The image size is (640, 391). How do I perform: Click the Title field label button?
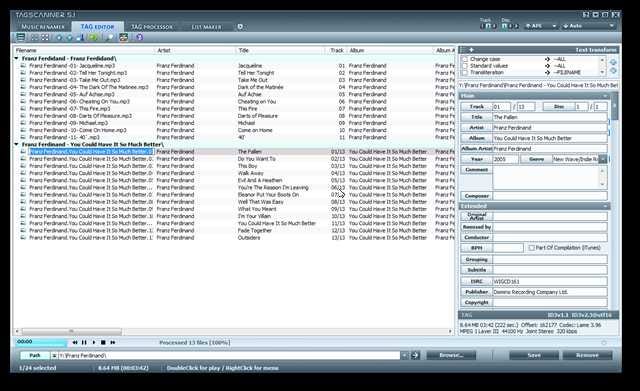(x=476, y=117)
